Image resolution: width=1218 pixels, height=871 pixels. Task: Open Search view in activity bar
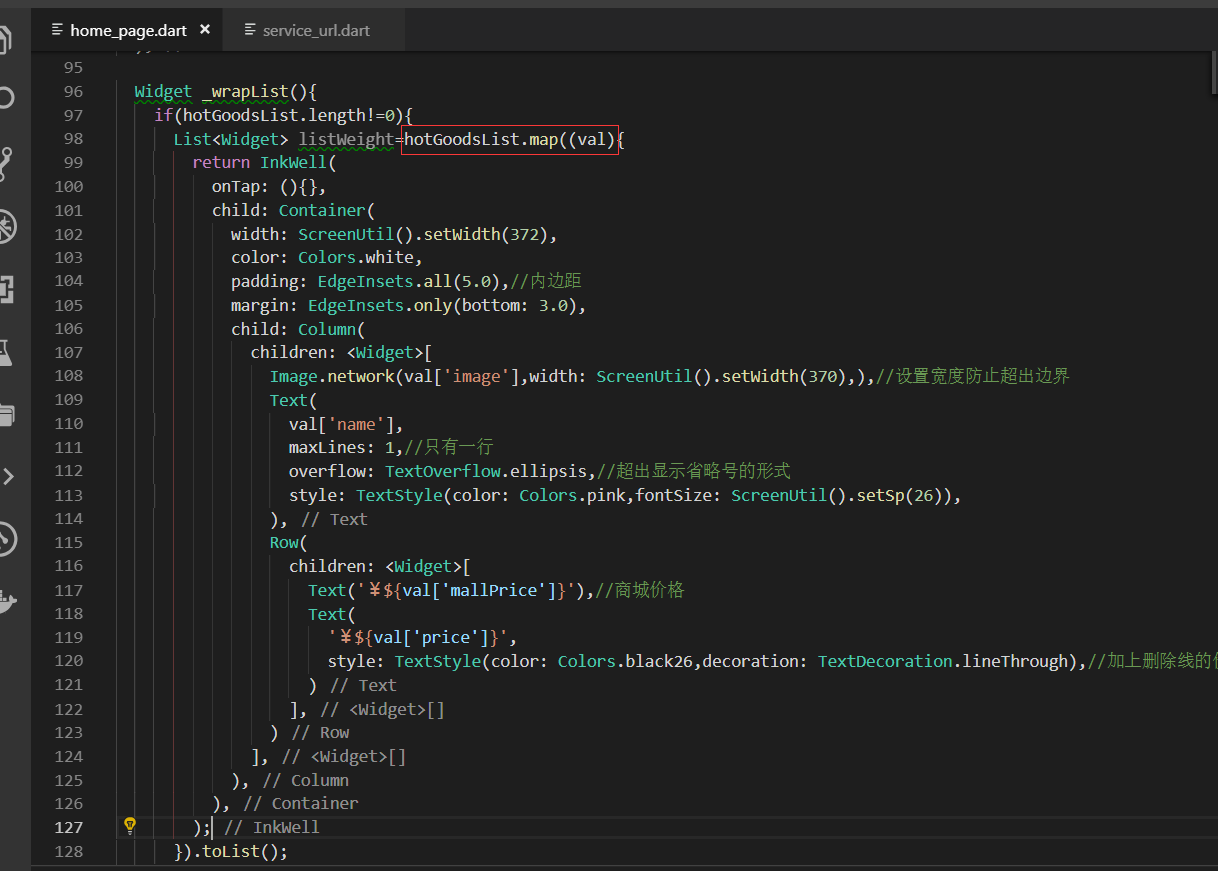pos(4,98)
